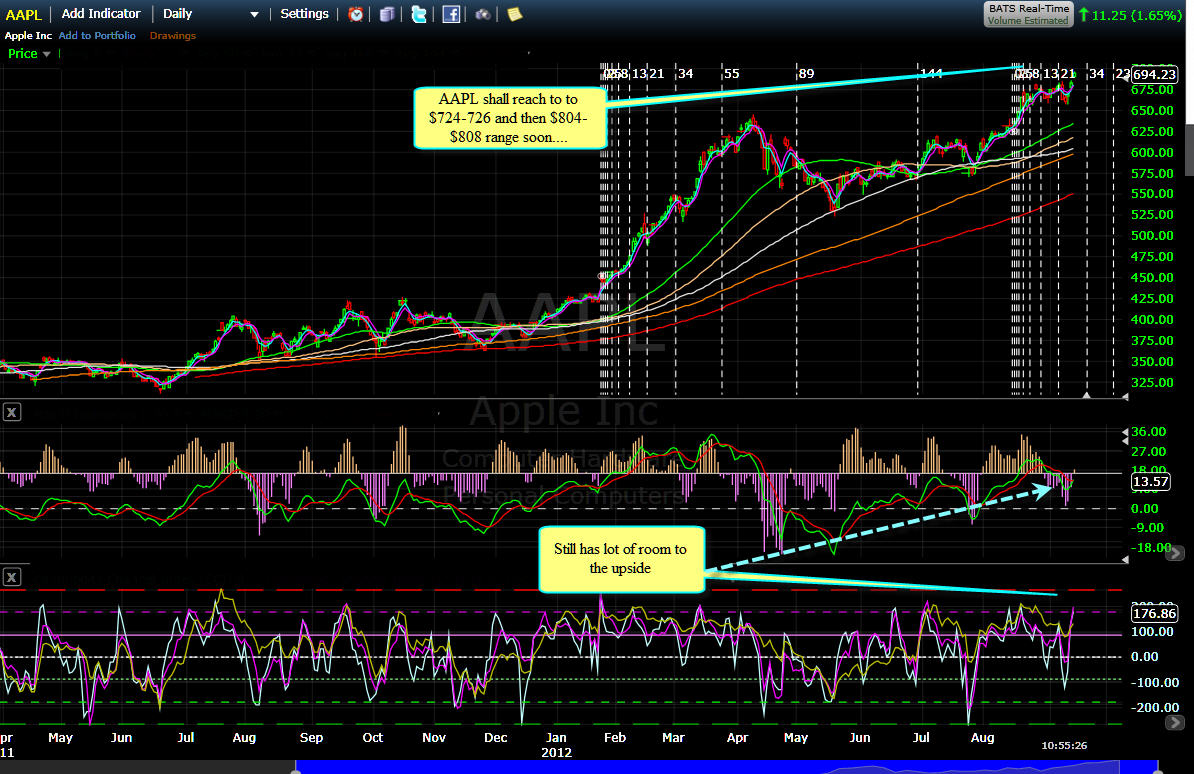Image resolution: width=1194 pixels, height=774 pixels.
Task: Open the yellow sticky note tool
Action: [515, 14]
